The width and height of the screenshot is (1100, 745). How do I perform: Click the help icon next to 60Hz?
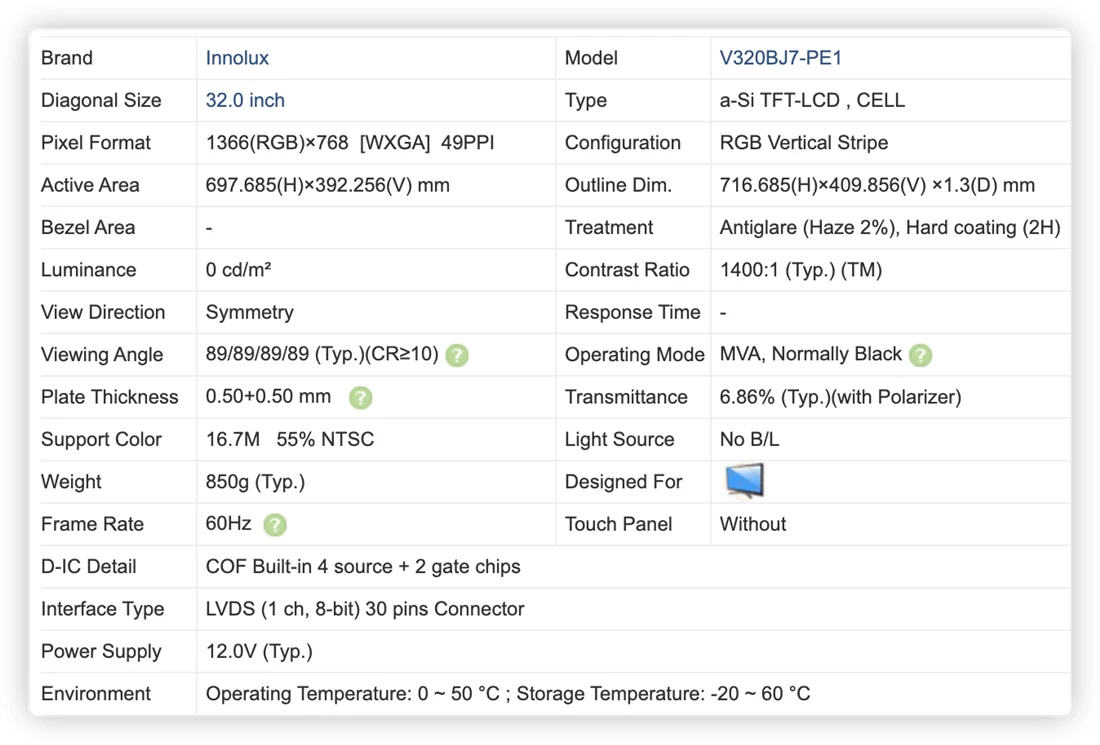pos(275,525)
